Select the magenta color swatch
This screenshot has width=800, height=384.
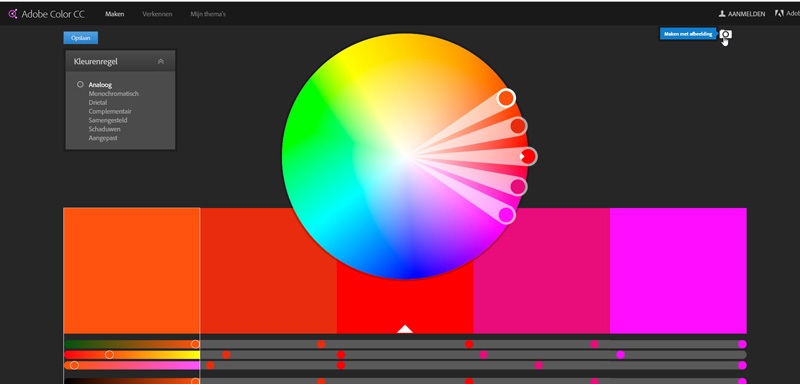tap(678, 270)
